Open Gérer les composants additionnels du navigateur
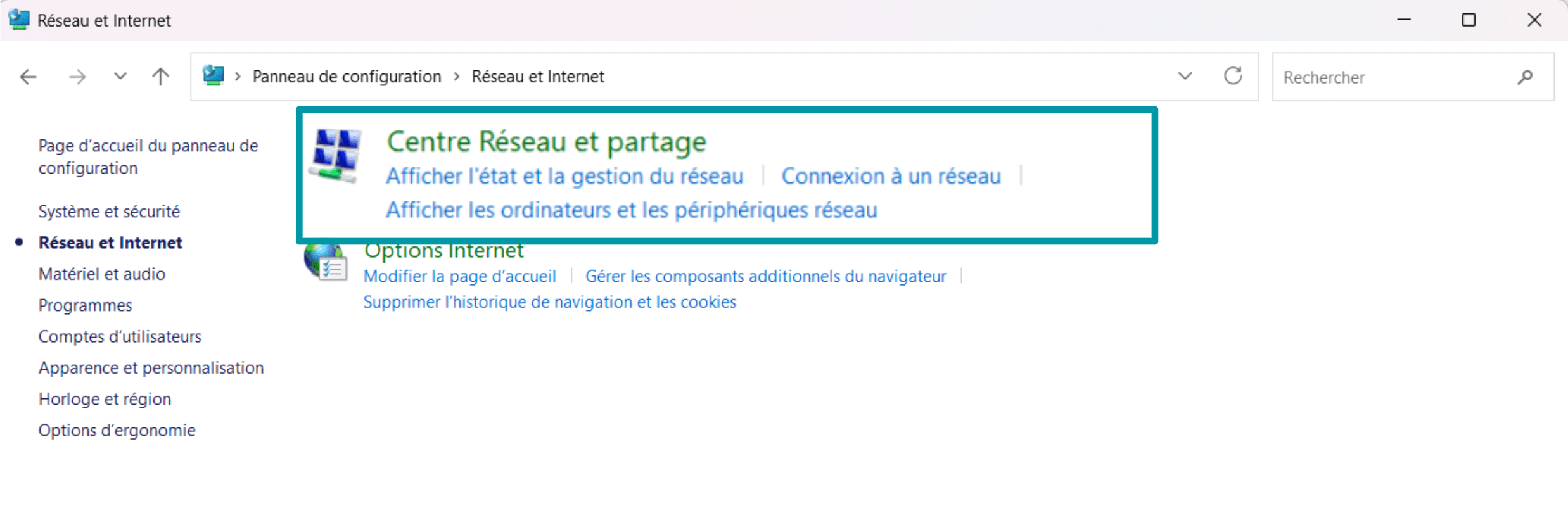Viewport: 1568px width, 506px height. 765,276
